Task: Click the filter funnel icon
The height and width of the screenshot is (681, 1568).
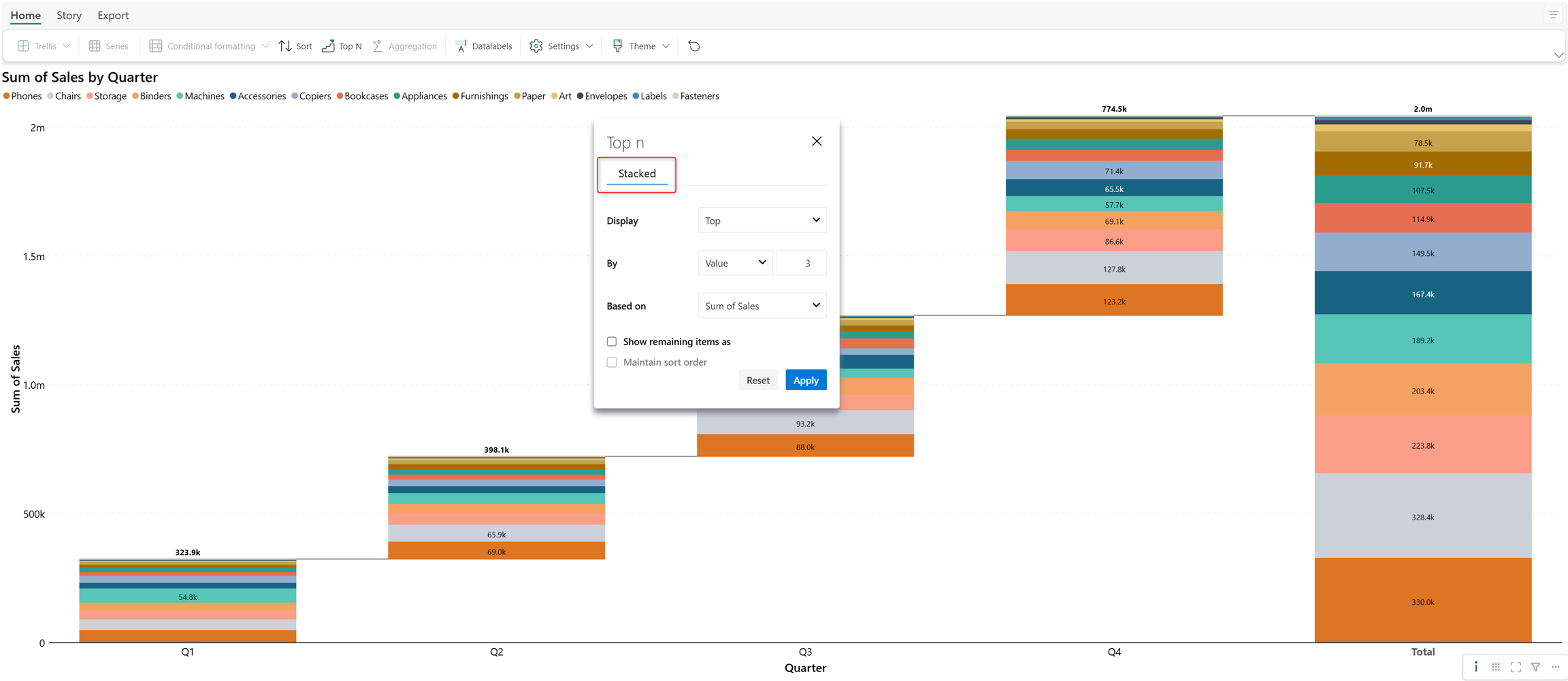Action: click(x=1535, y=667)
